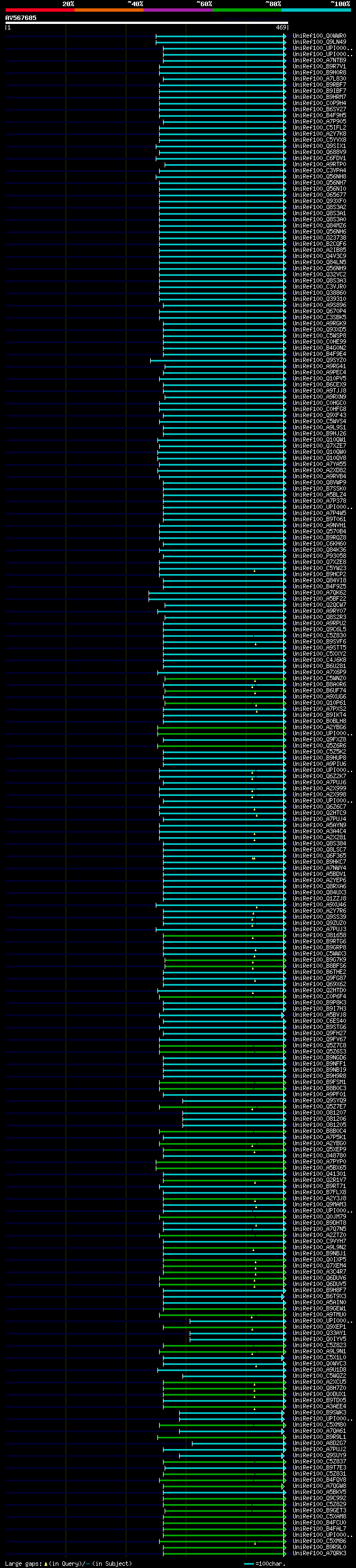The height and width of the screenshot is (1568, 356).
Task: Click the UniRef100_Q84MZ6 entry
Action: (x=319, y=225)
